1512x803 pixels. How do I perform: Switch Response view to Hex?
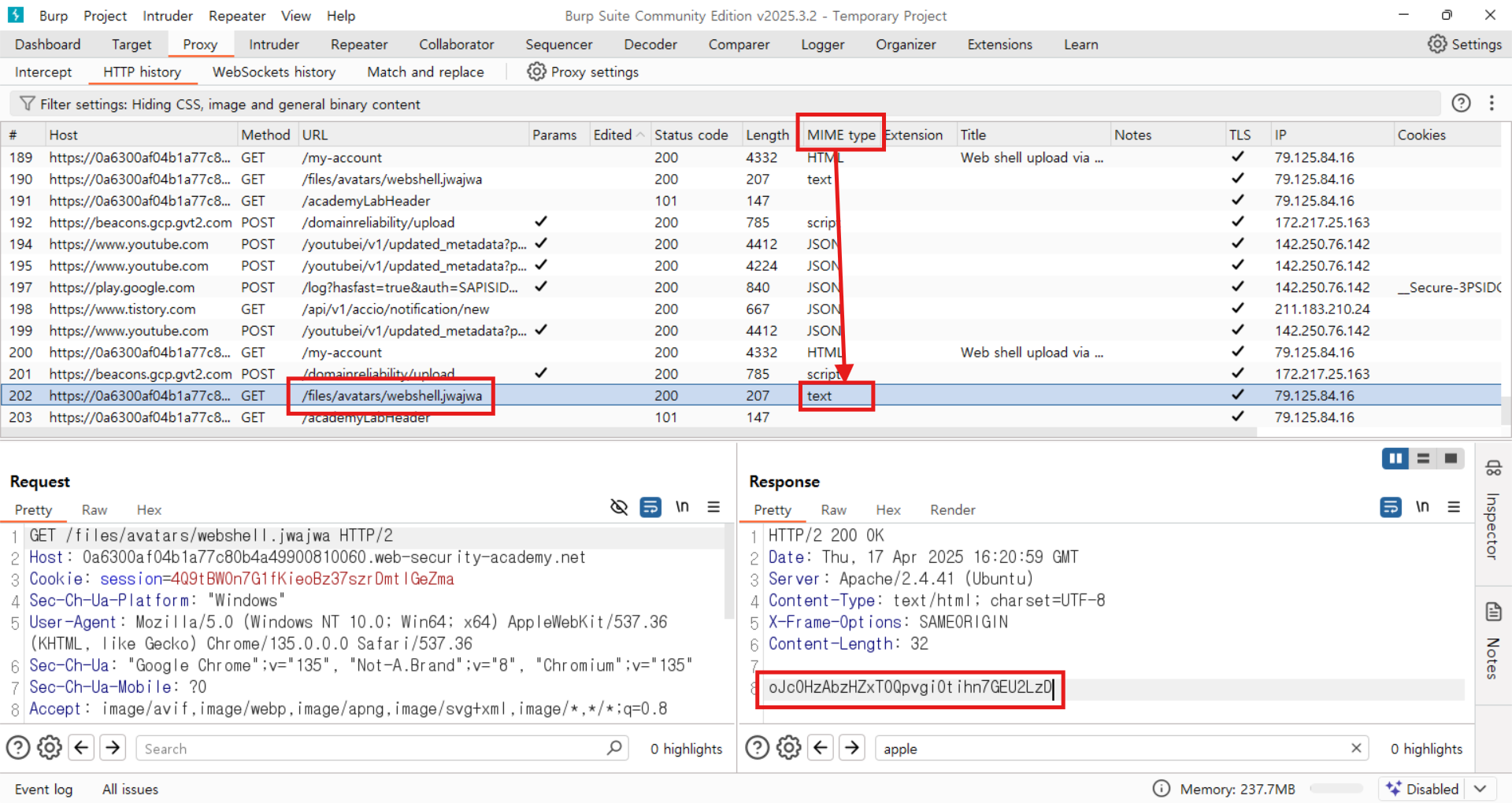click(x=888, y=510)
